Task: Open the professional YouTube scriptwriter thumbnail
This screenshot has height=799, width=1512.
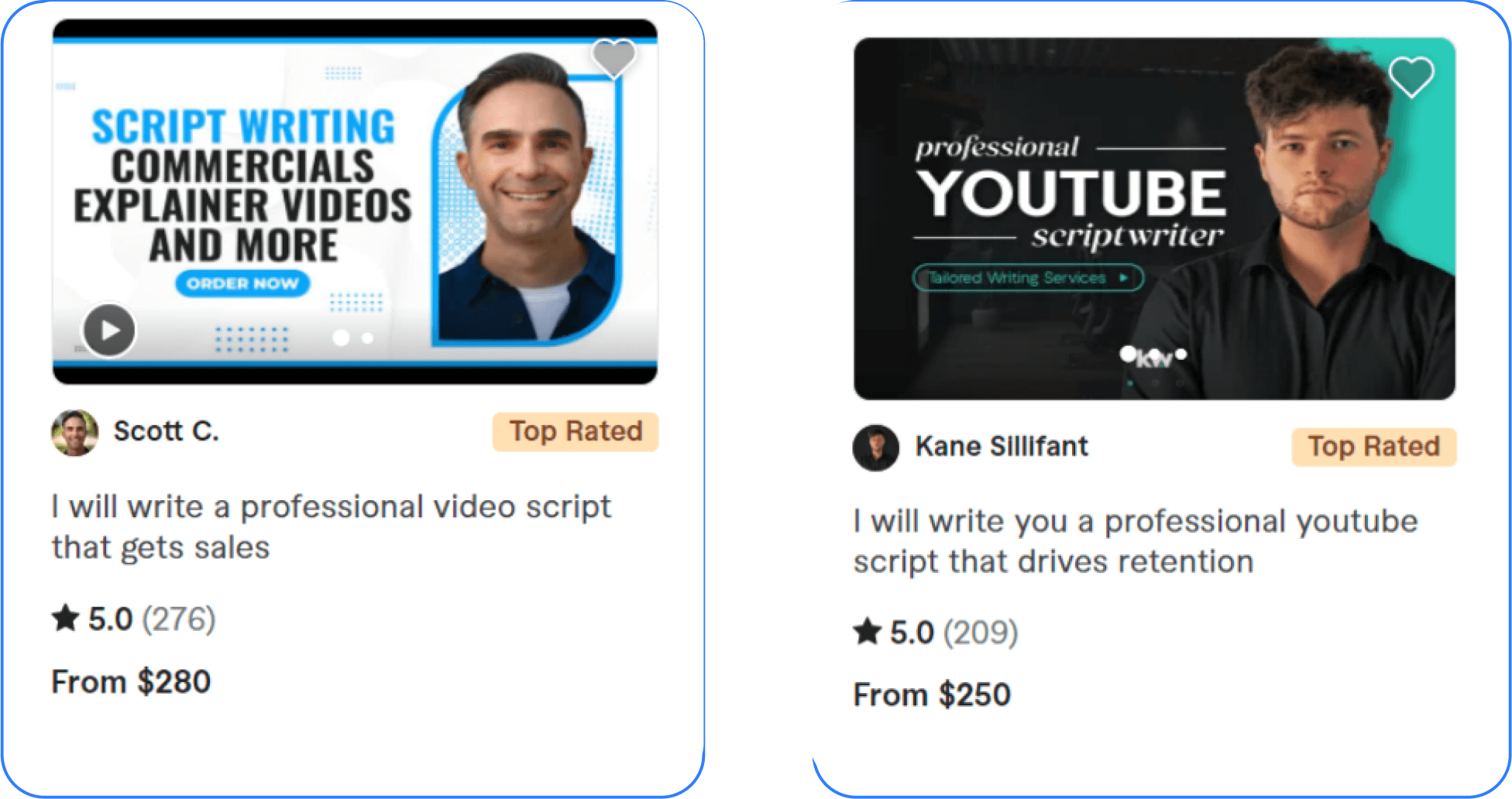Action: point(1154,218)
